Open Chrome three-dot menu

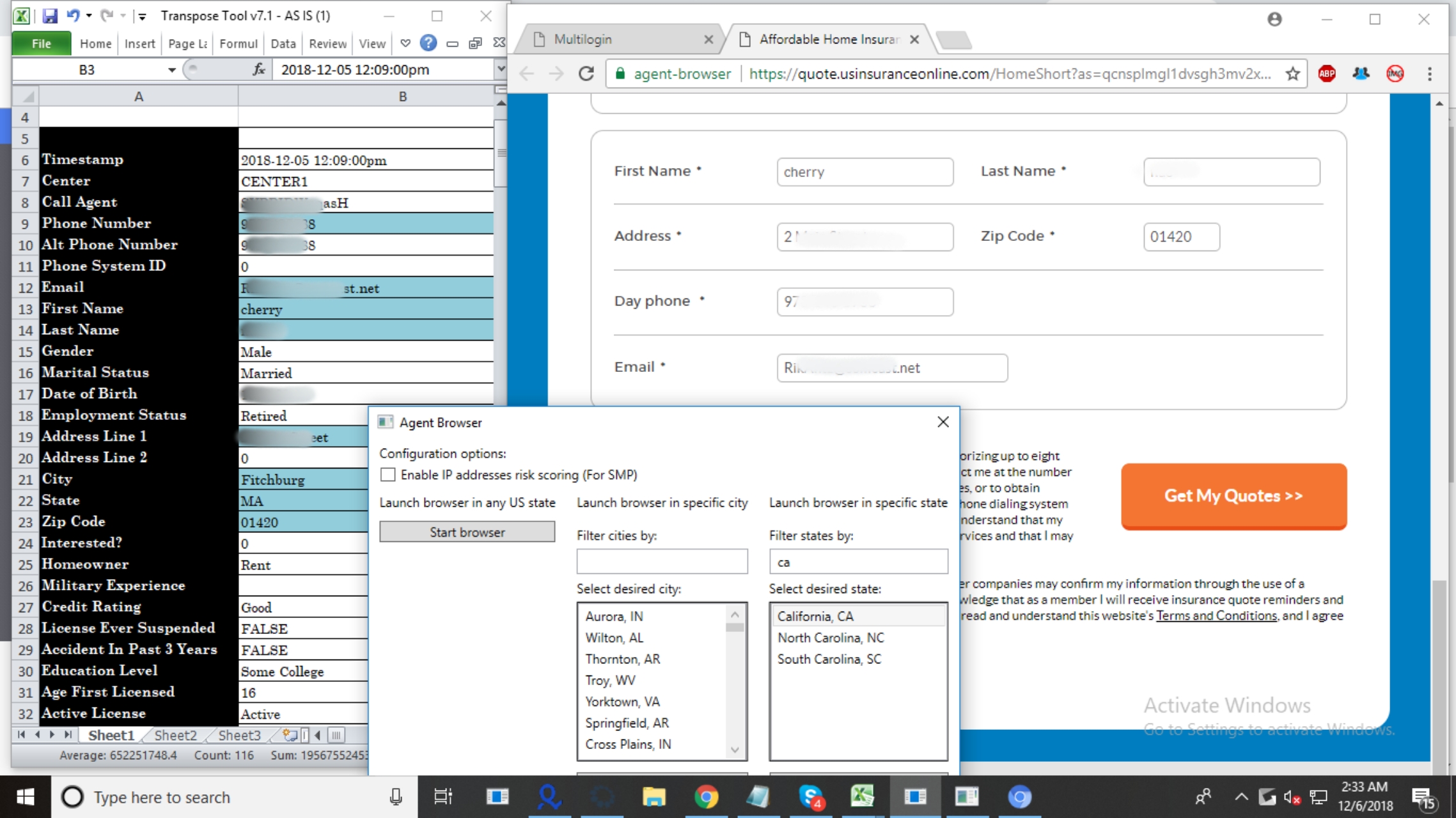[1430, 74]
